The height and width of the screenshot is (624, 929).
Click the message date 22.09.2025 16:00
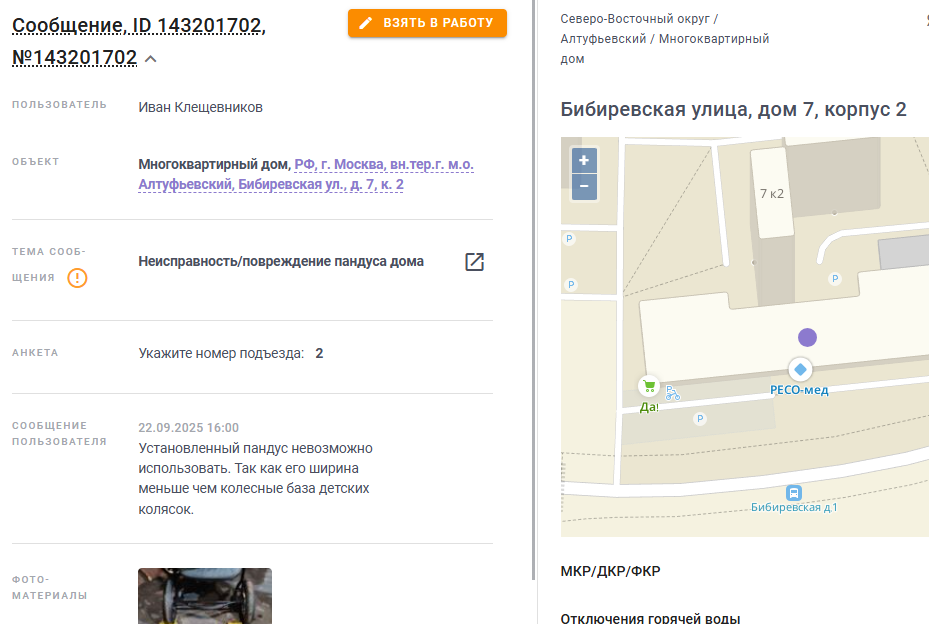coord(188,428)
